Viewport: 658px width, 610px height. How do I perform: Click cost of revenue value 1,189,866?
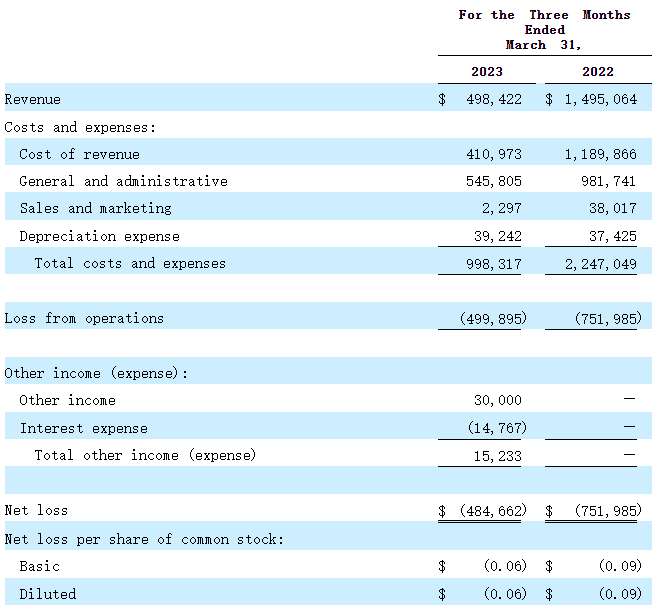[601, 154]
